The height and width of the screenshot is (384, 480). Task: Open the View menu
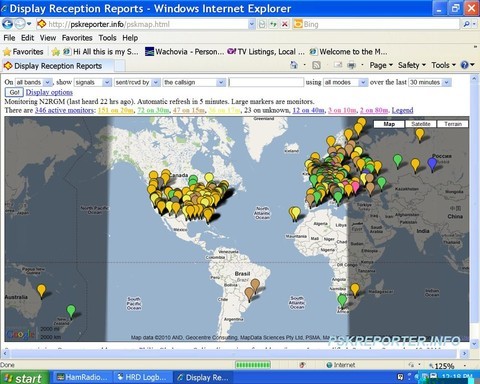tap(48, 38)
